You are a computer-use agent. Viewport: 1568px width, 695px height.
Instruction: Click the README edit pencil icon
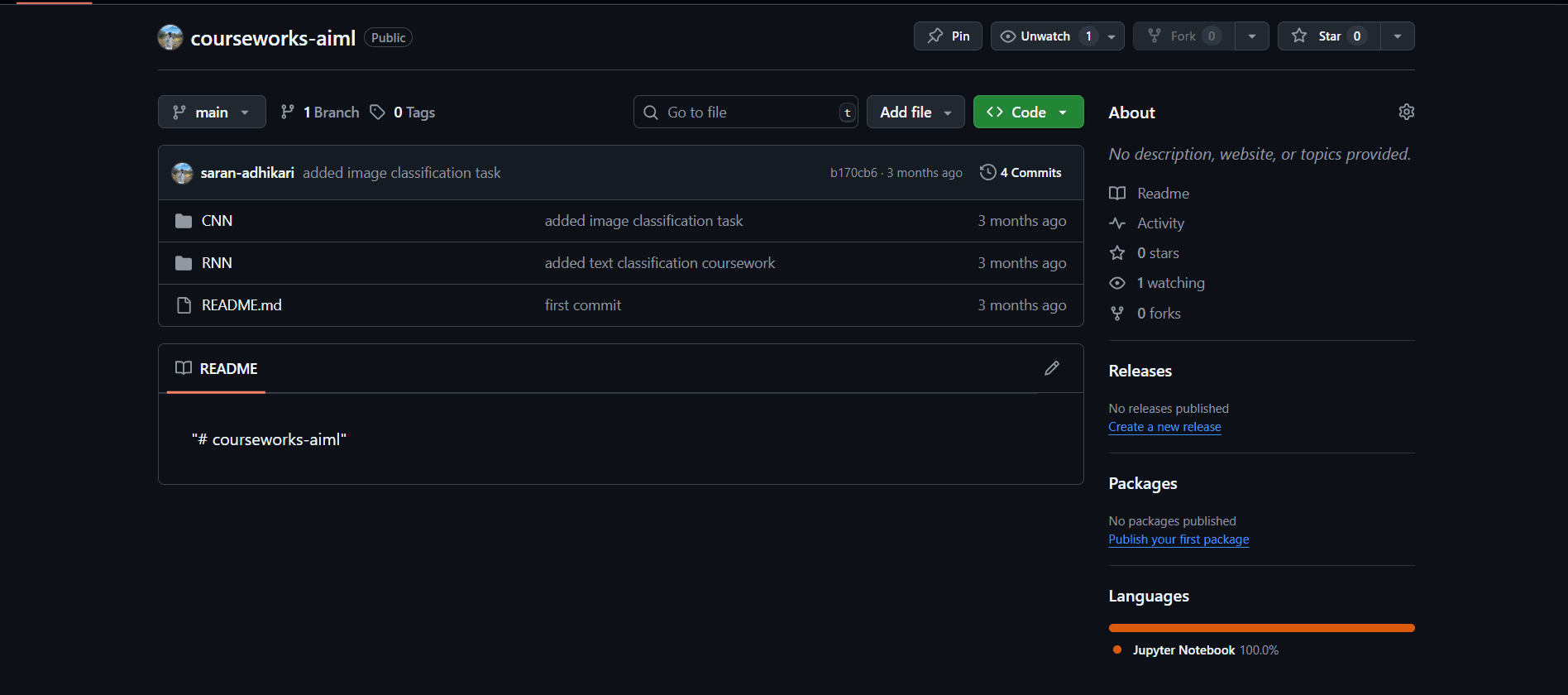(x=1051, y=368)
